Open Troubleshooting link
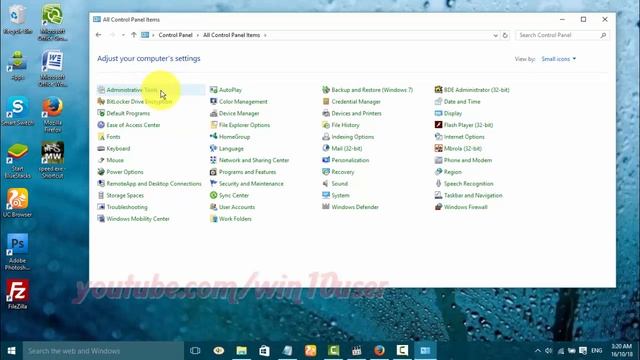Image resolution: width=640 pixels, height=360 pixels. point(127,207)
